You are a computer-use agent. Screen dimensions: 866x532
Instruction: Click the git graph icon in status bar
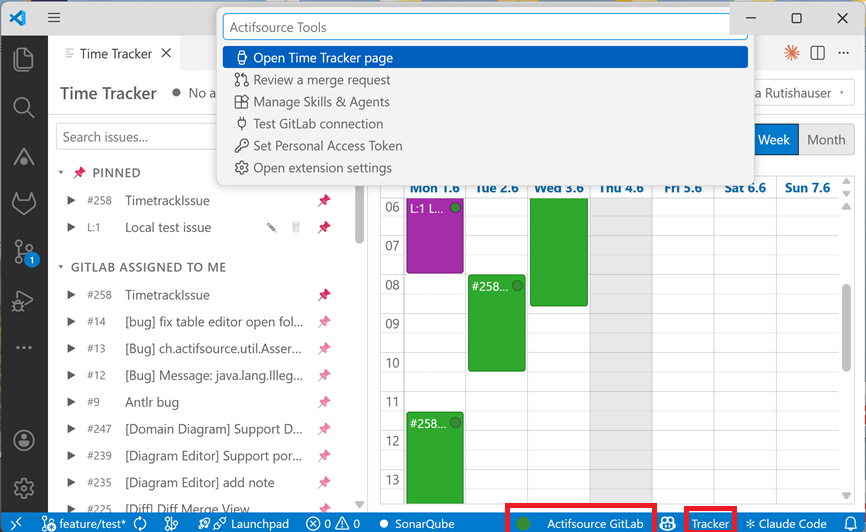coord(171,523)
